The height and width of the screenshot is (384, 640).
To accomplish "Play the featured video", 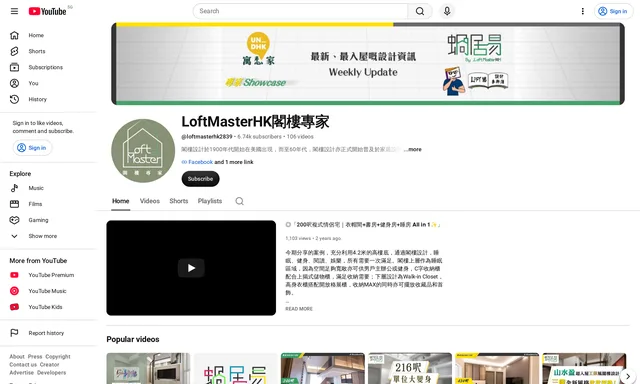I will pos(191,268).
